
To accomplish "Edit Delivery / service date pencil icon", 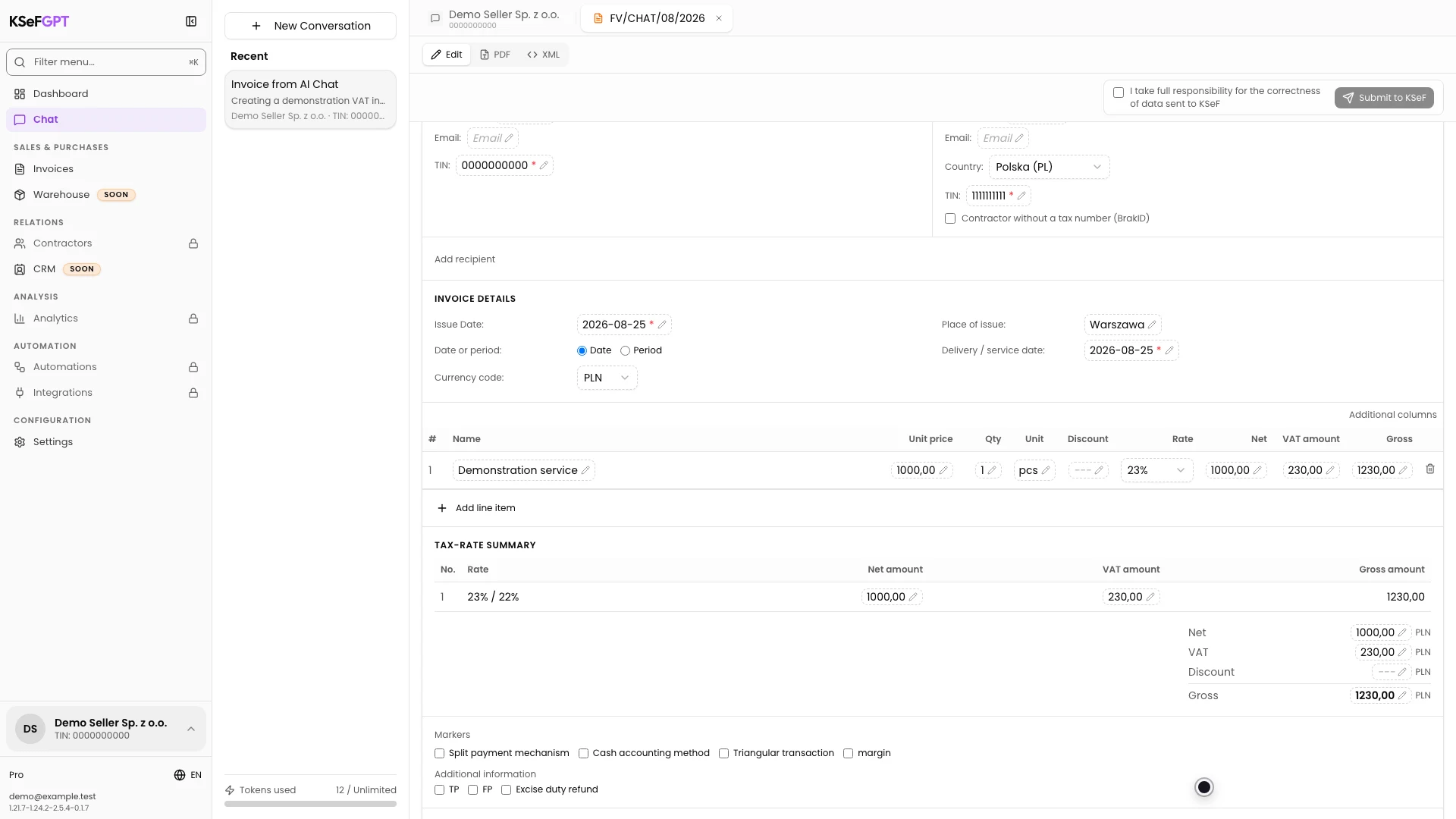I will point(1169,350).
